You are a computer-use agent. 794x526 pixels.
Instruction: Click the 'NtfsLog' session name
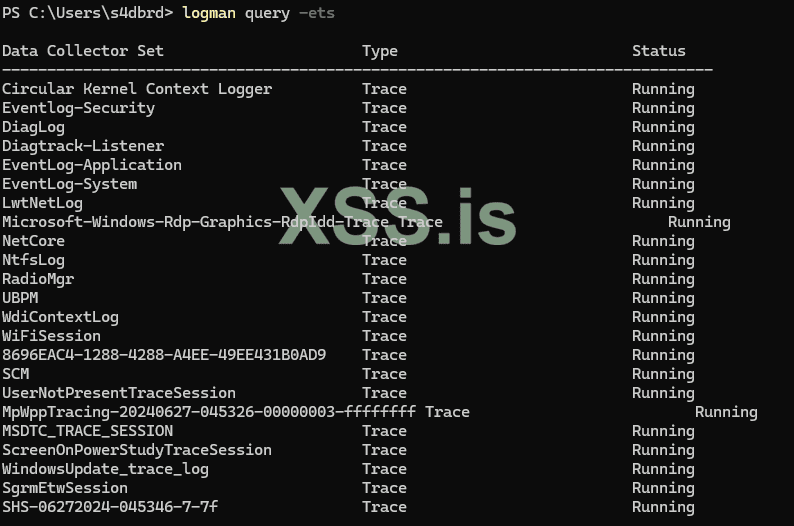click(x=33, y=260)
